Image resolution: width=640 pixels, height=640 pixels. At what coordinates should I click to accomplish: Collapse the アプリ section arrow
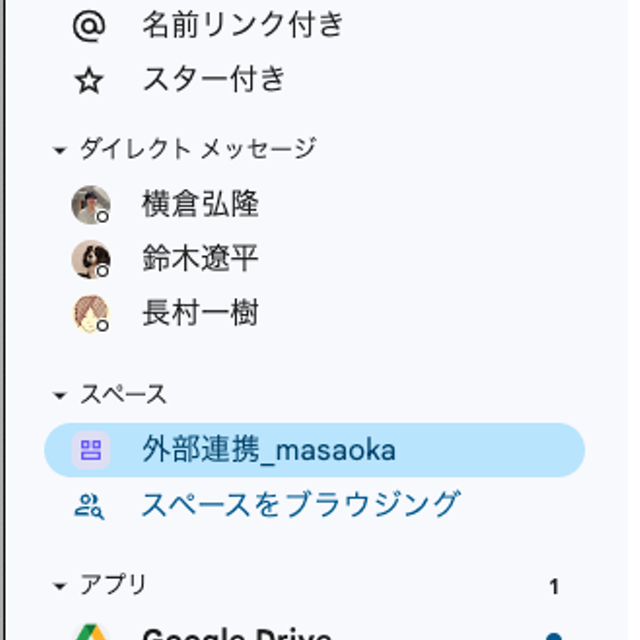pos(60,586)
